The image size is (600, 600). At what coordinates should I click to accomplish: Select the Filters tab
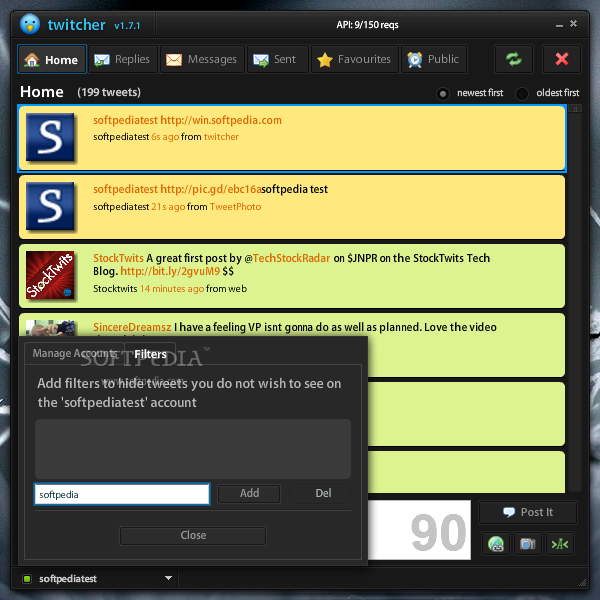click(150, 354)
